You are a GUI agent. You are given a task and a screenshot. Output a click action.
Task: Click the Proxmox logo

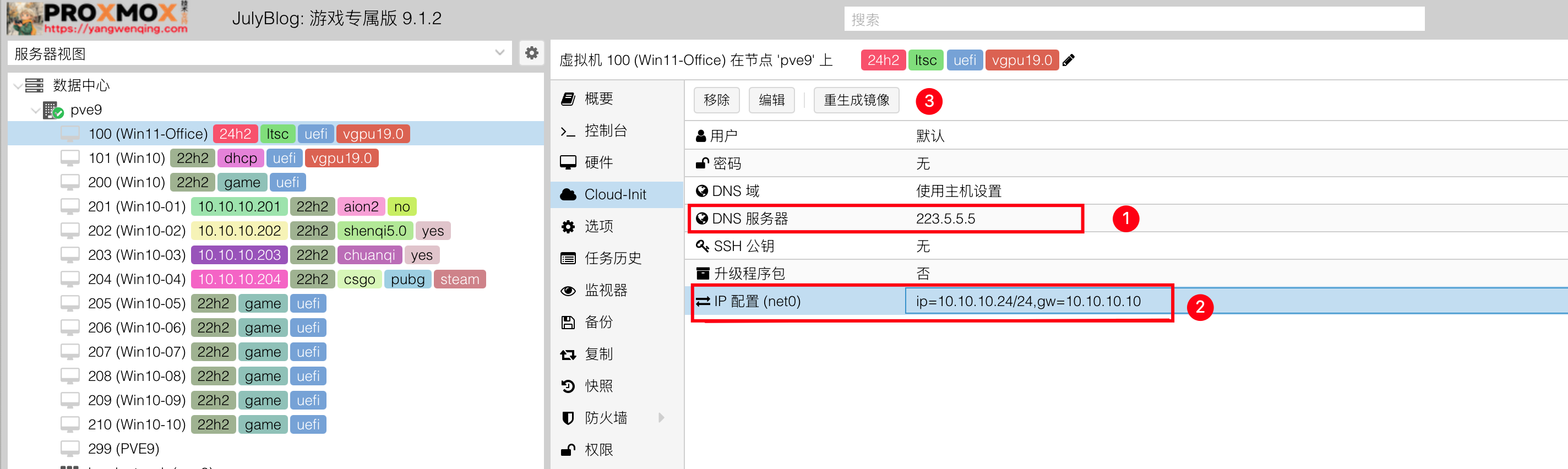tap(97, 18)
